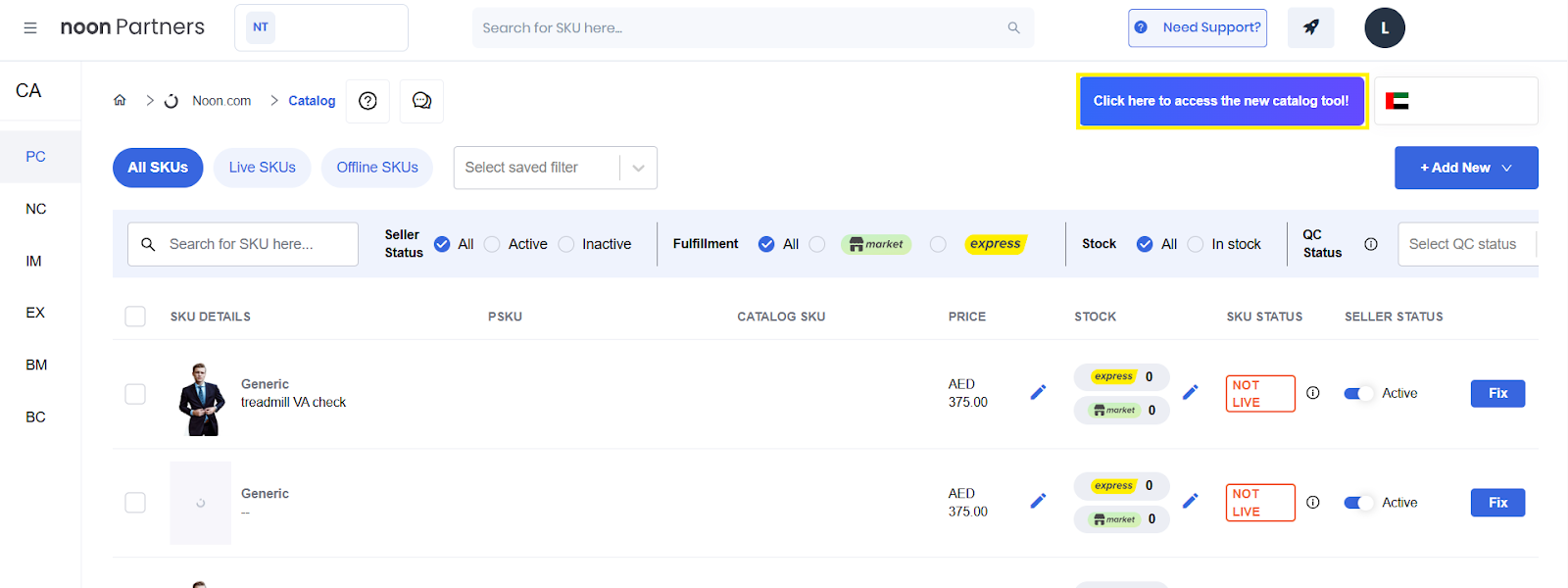The height and width of the screenshot is (588, 1568).
Task: Select Stock All radio
Action: pos(1145,244)
